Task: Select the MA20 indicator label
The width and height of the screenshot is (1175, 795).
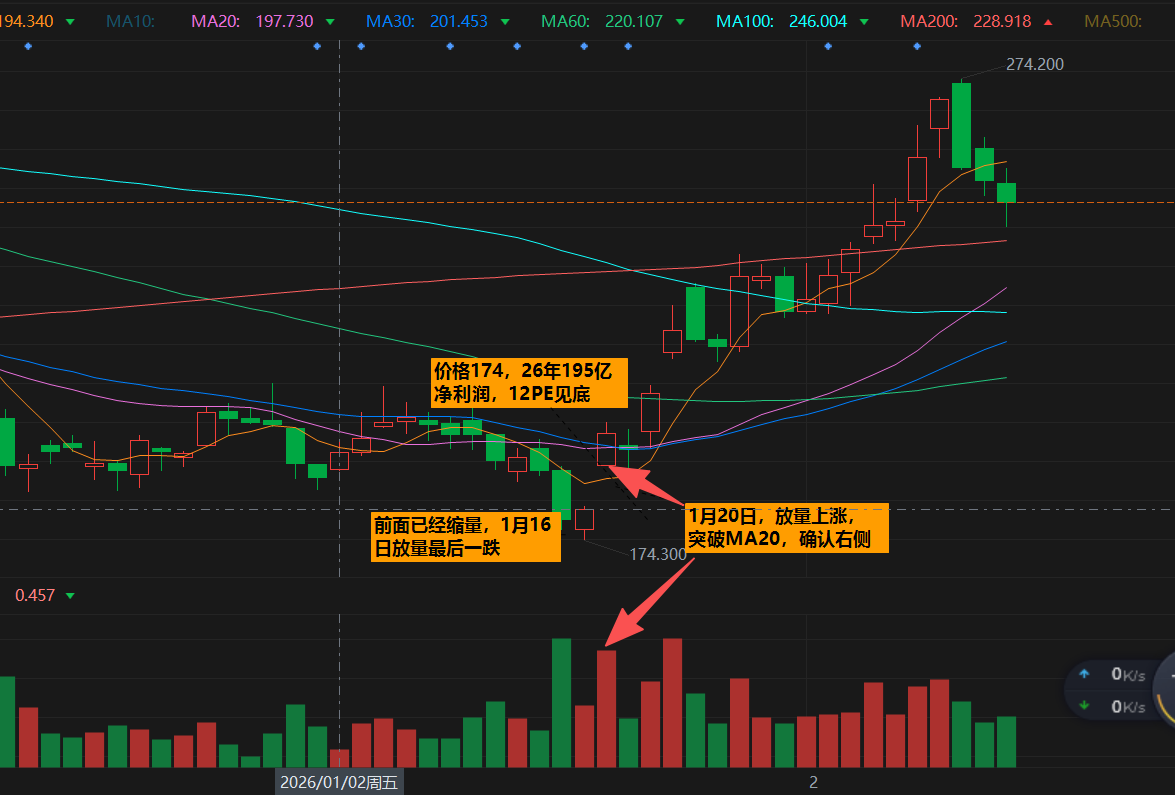Action: pos(216,22)
